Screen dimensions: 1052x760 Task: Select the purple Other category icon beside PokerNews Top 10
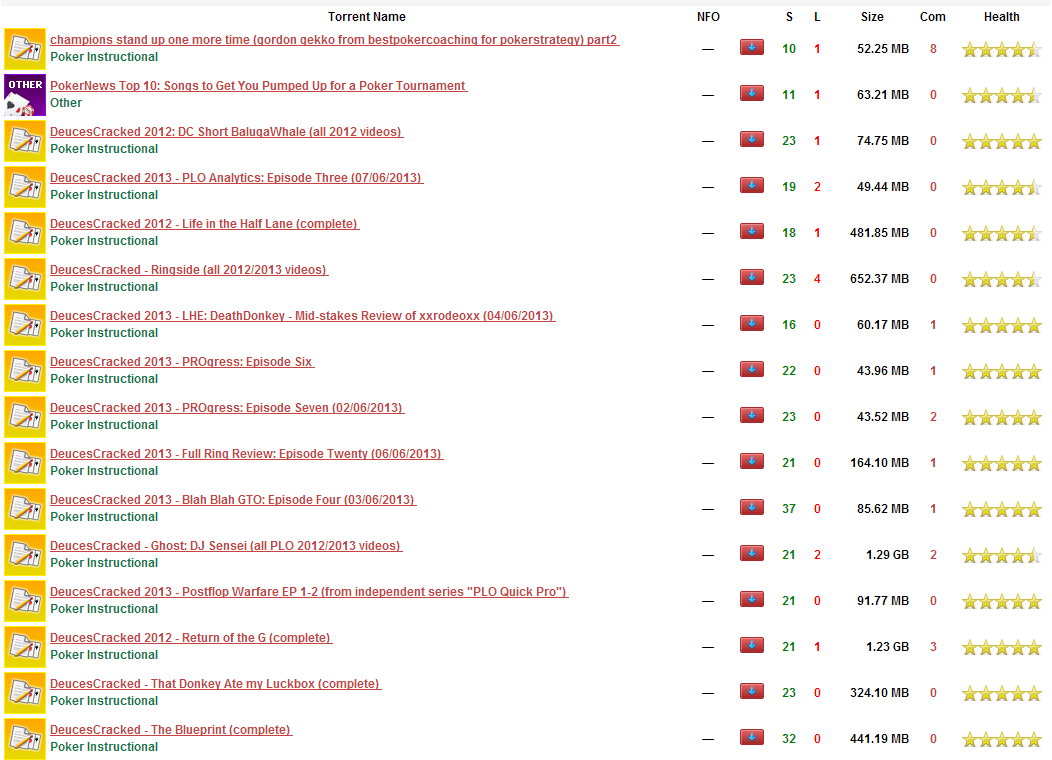25,95
